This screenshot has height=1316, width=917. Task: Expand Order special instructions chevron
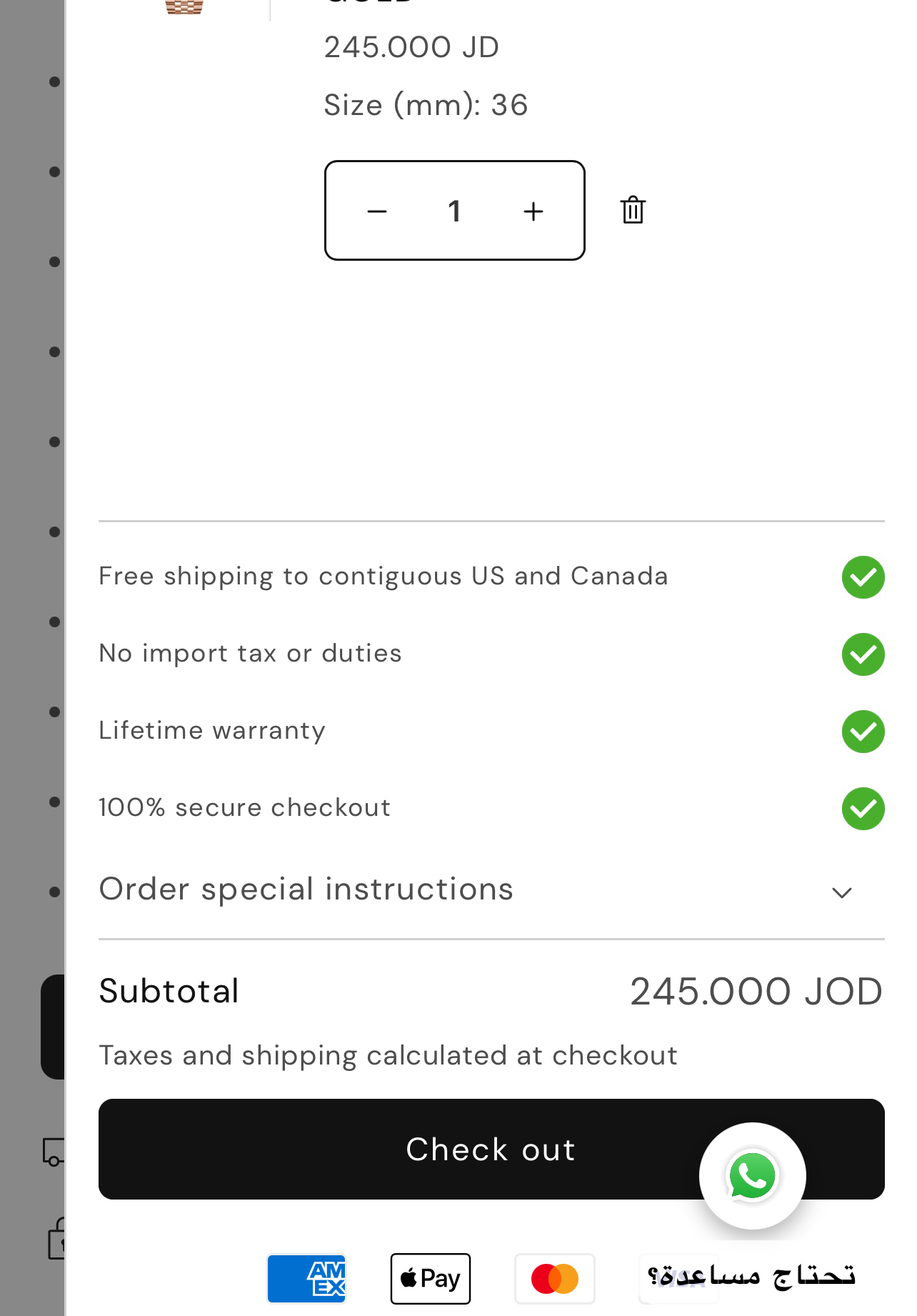[x=842, y=892]
